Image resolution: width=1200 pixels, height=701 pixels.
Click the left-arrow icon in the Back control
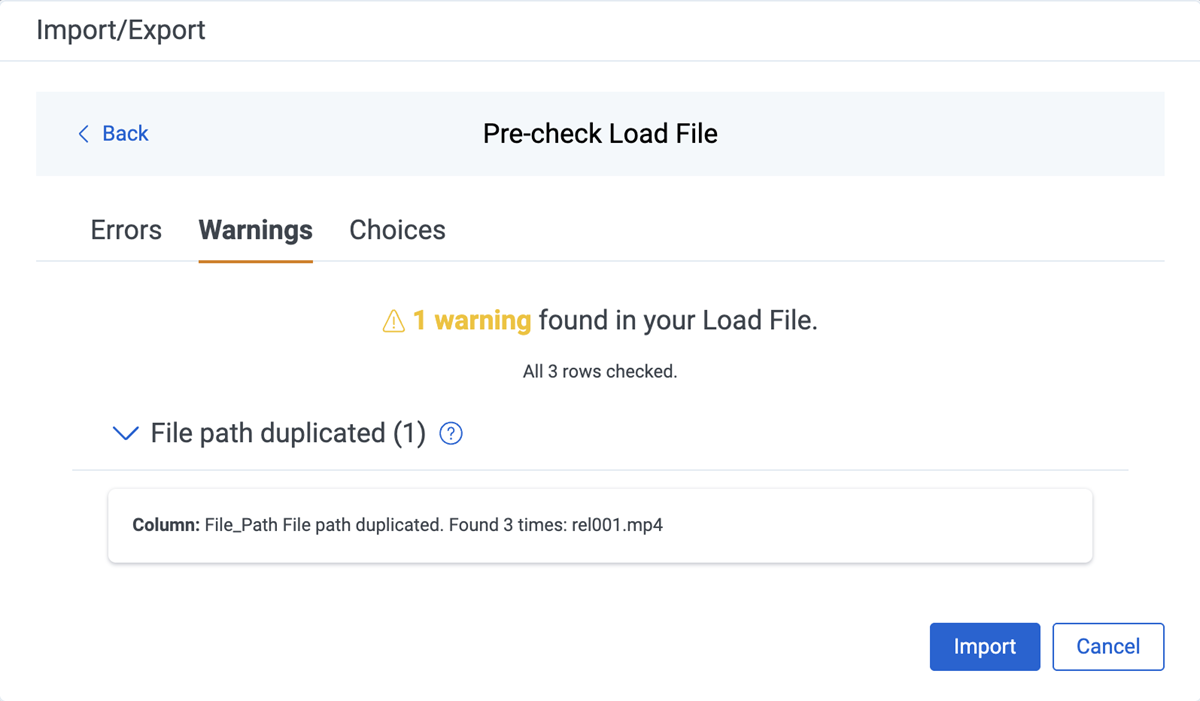coord(84,133)
